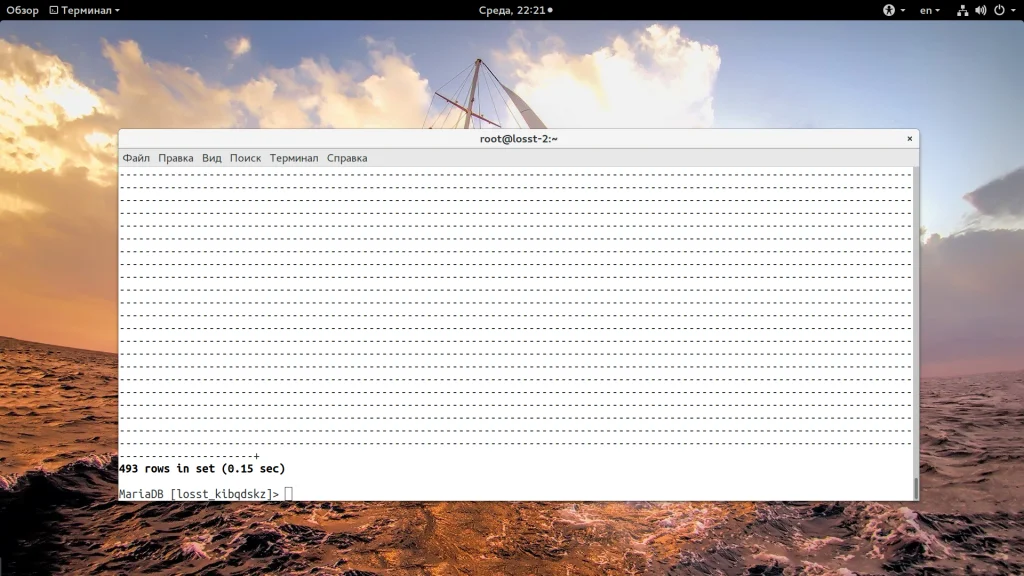Open the Правка menu

pos(176,158)
